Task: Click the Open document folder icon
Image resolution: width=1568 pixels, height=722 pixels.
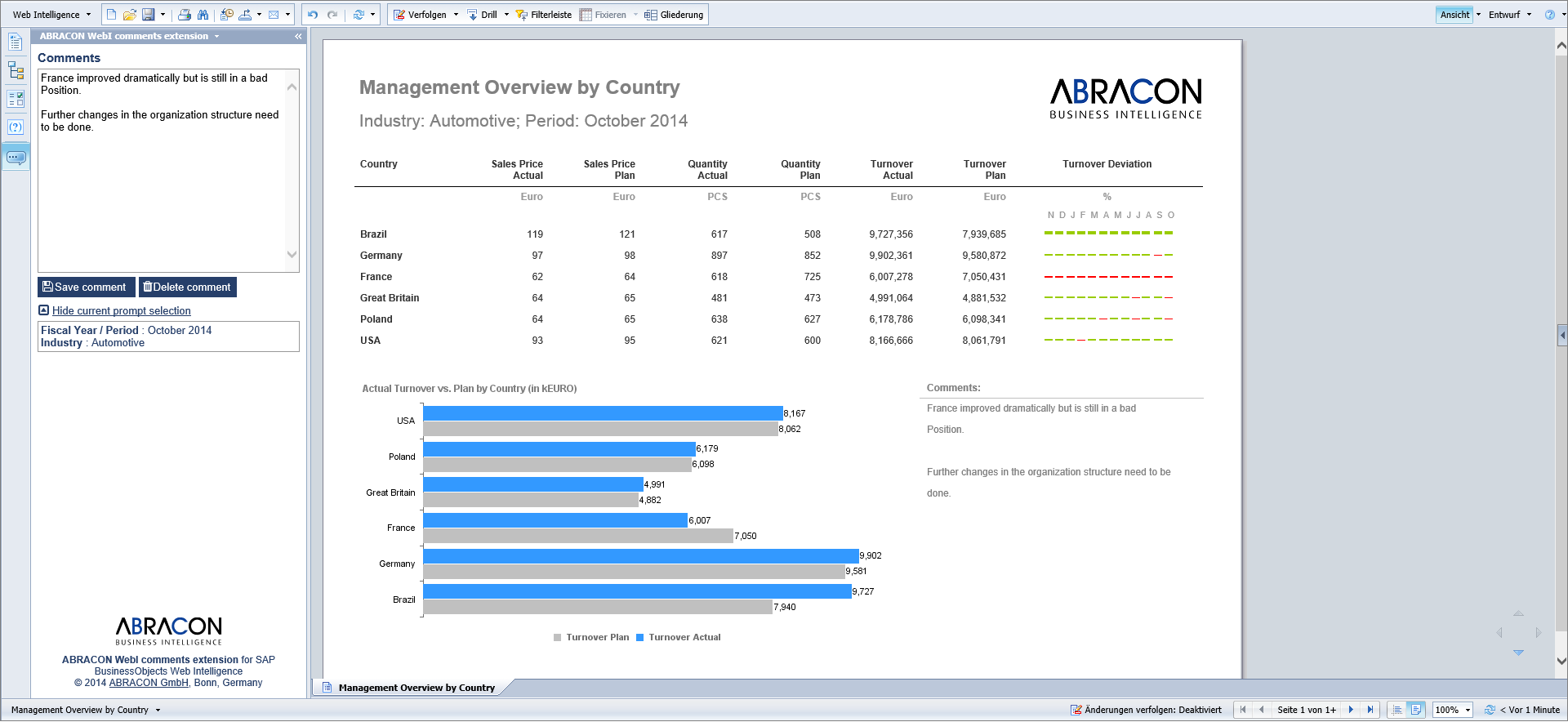Action: coord(129,15)
